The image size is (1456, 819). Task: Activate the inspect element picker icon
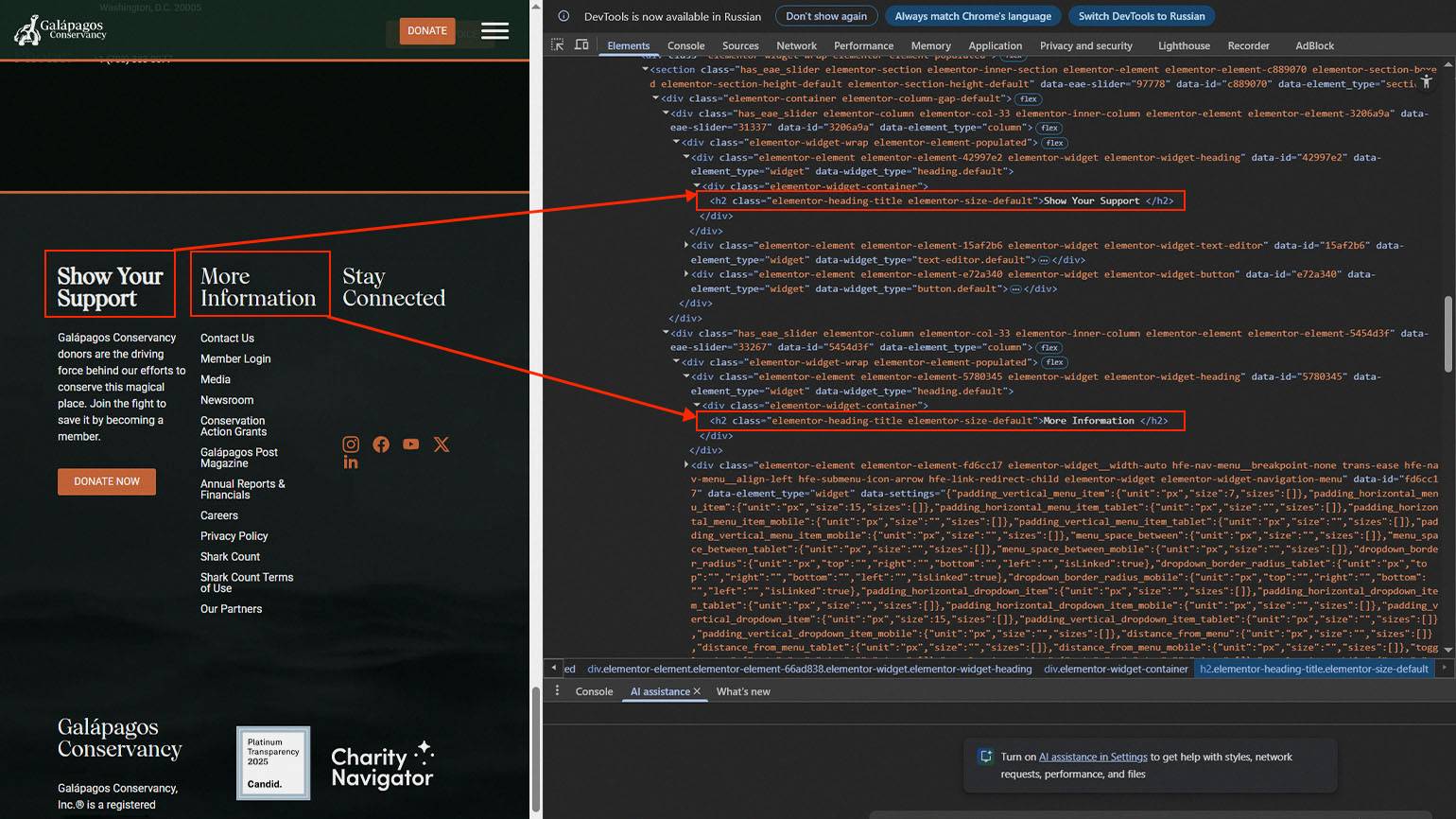point(558,45)
